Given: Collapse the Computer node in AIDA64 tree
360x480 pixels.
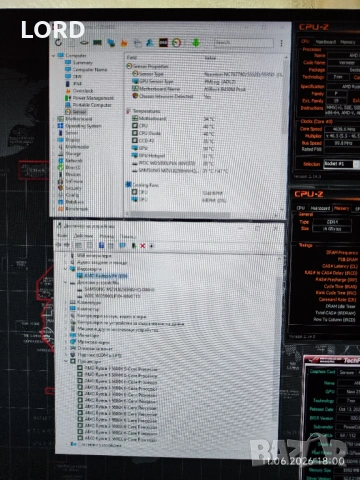Looking at the screenshot, I should tap(54, 55).
